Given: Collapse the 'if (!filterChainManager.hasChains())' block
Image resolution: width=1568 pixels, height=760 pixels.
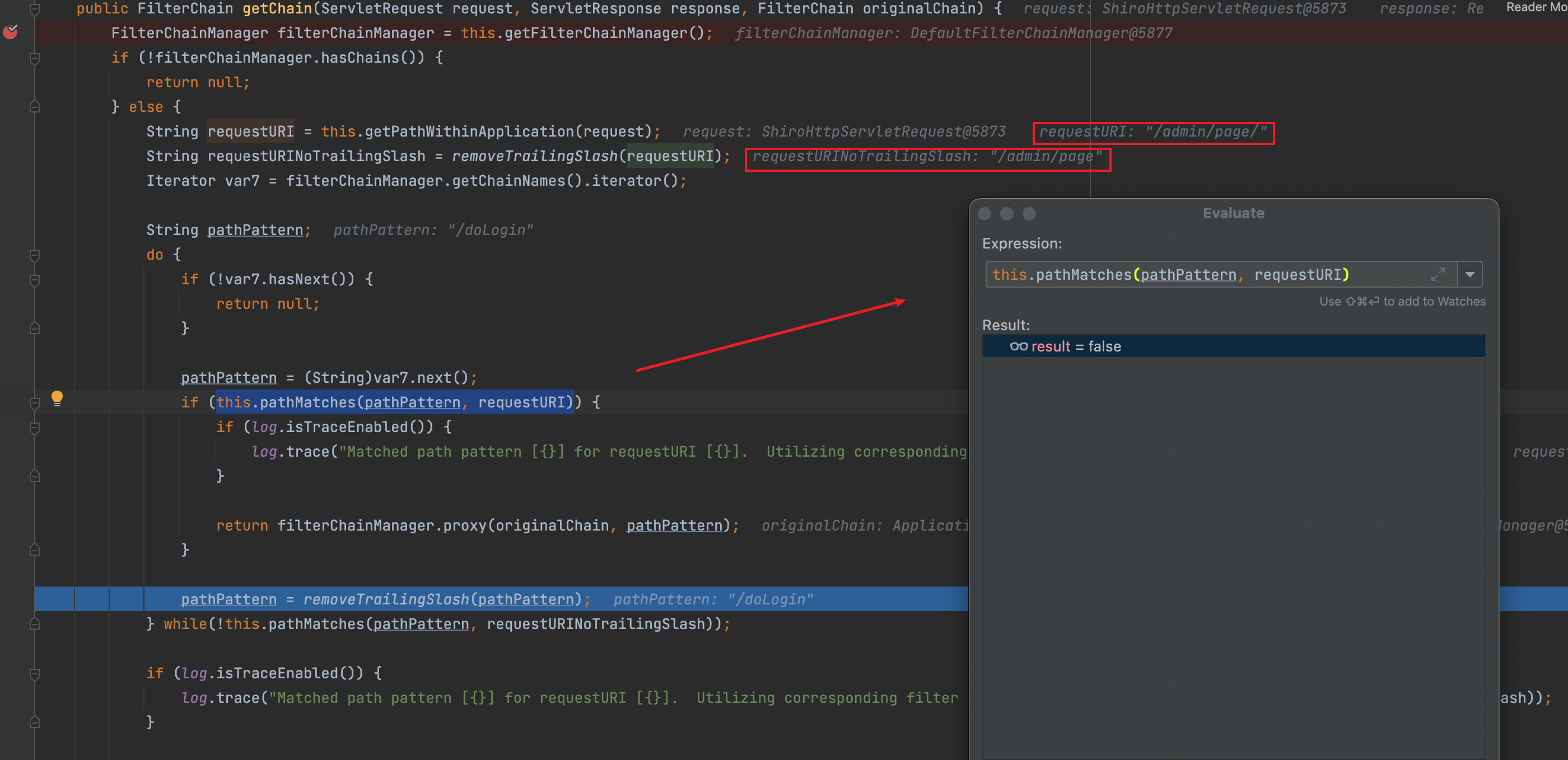Looking at the screenshot, I should 35,58.
